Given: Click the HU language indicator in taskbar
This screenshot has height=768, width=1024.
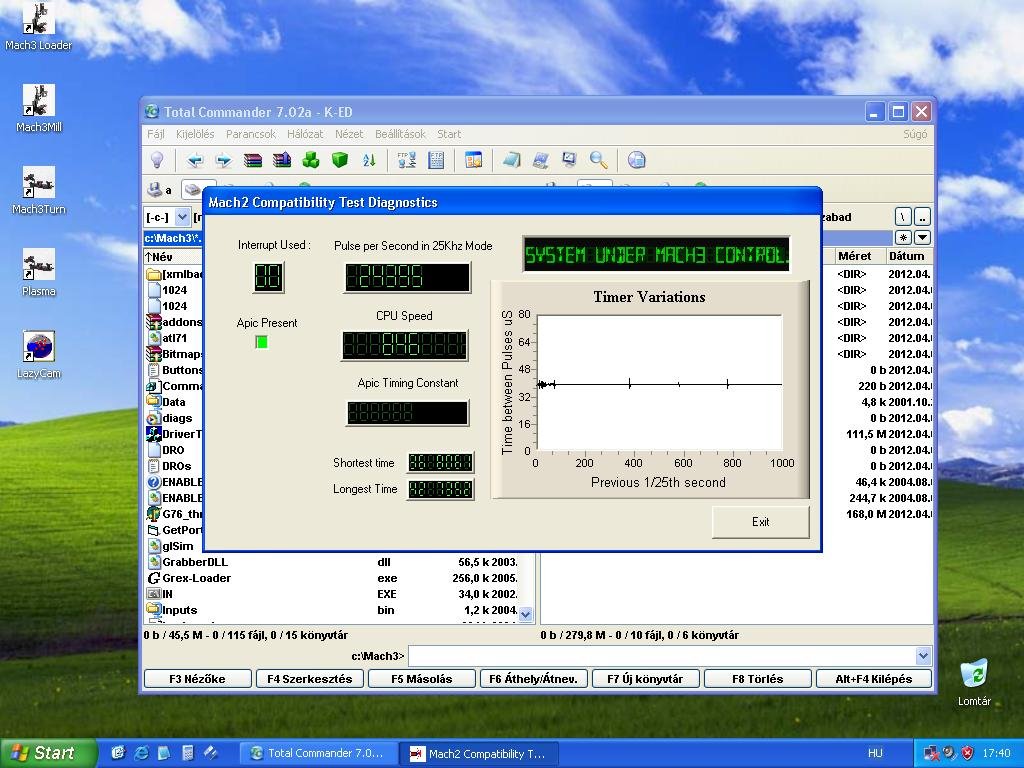Looking at the screenshot, I should click(875, 753).
